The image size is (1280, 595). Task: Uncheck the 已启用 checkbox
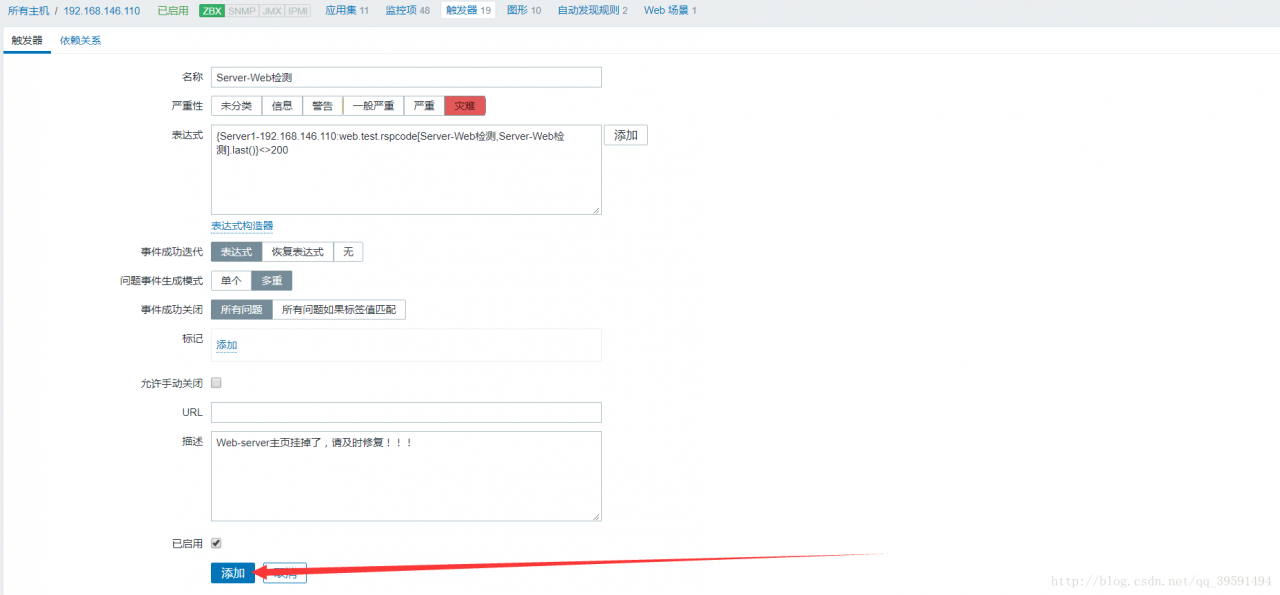216,543
